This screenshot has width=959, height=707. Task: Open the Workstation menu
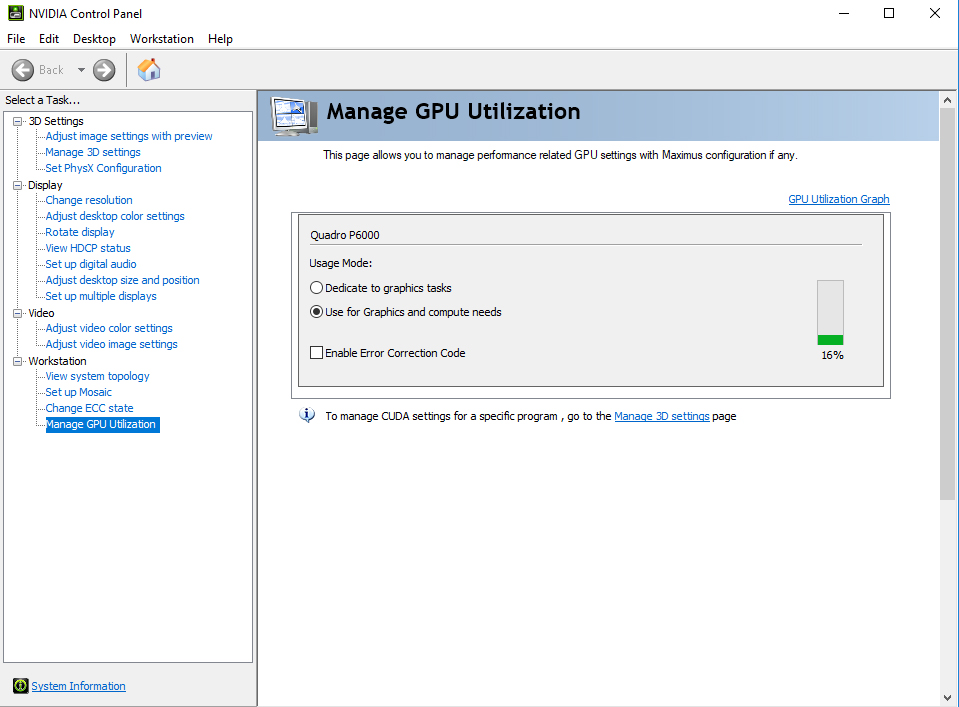pyautogui.click(x=161, y=39)
